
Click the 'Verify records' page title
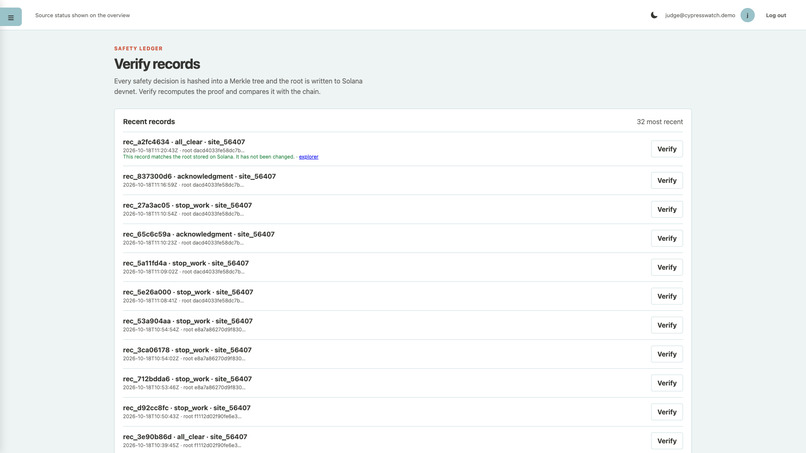click(157, 64)
